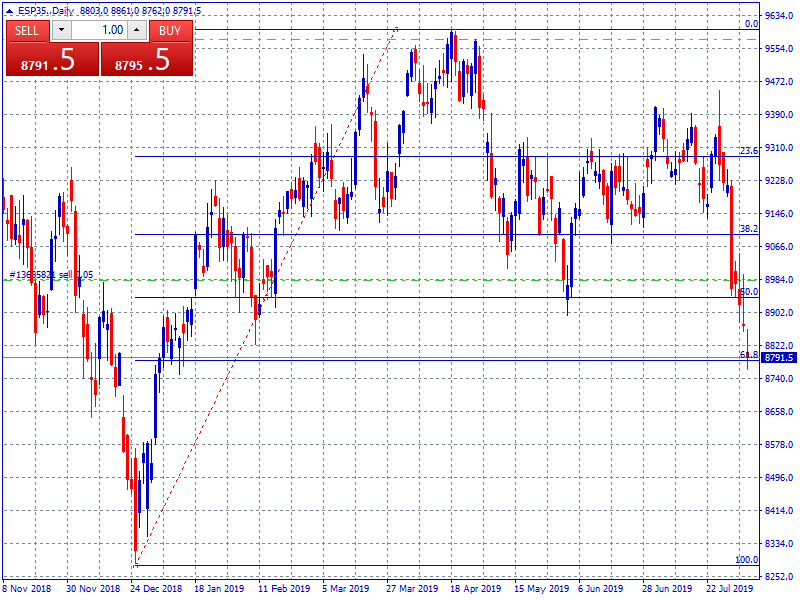Select the 100.0 Fibonacci level label

coord(746,560)
